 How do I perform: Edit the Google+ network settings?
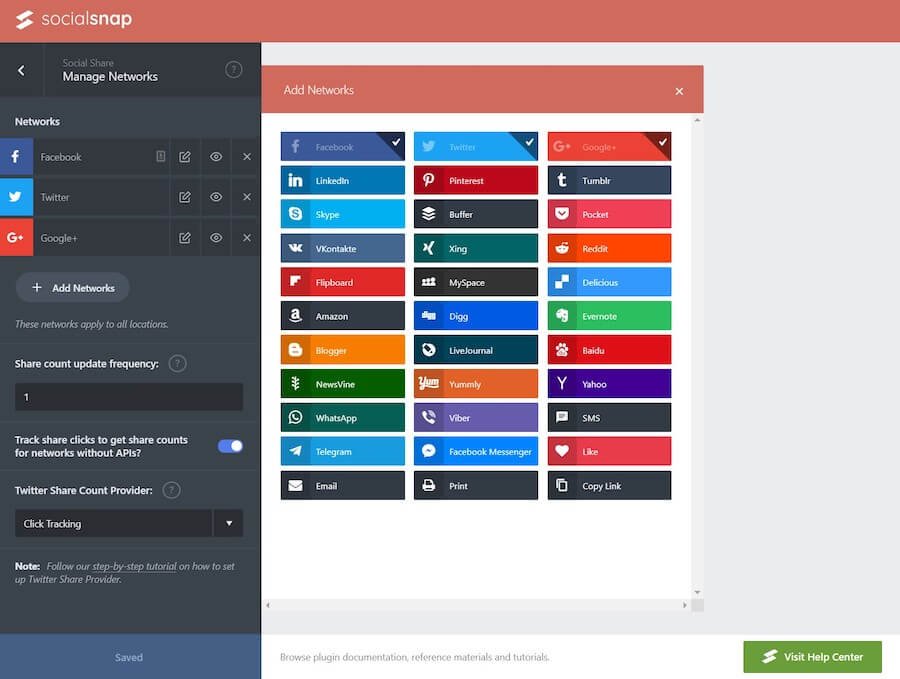click(185, 238)
